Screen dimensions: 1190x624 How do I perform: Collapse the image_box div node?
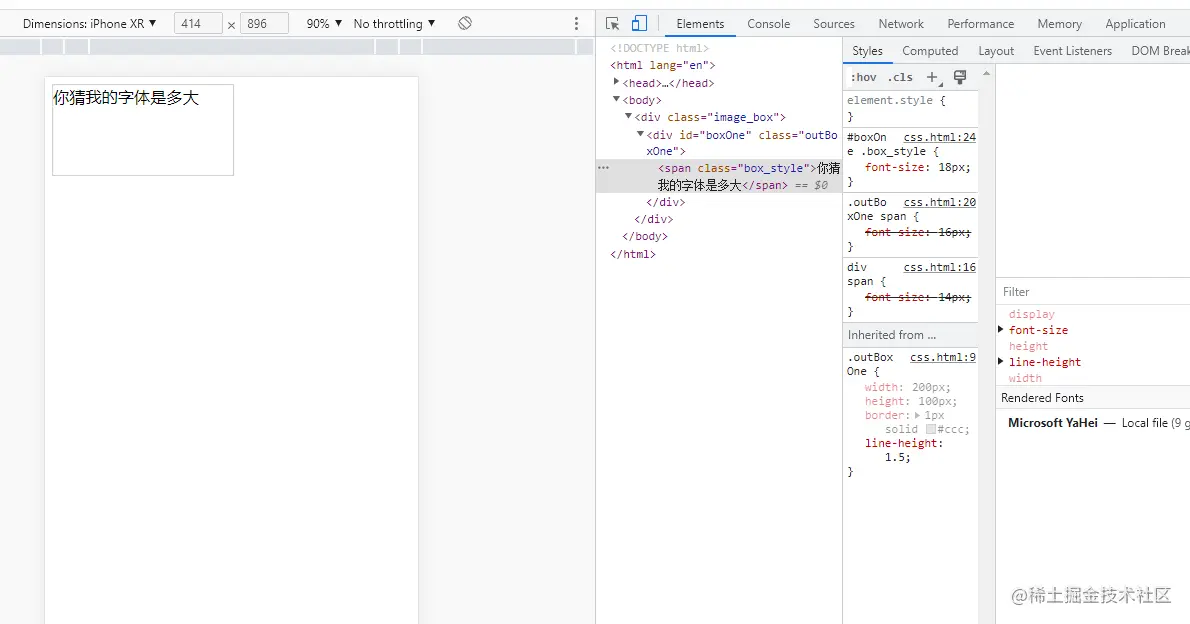(628, 116)
